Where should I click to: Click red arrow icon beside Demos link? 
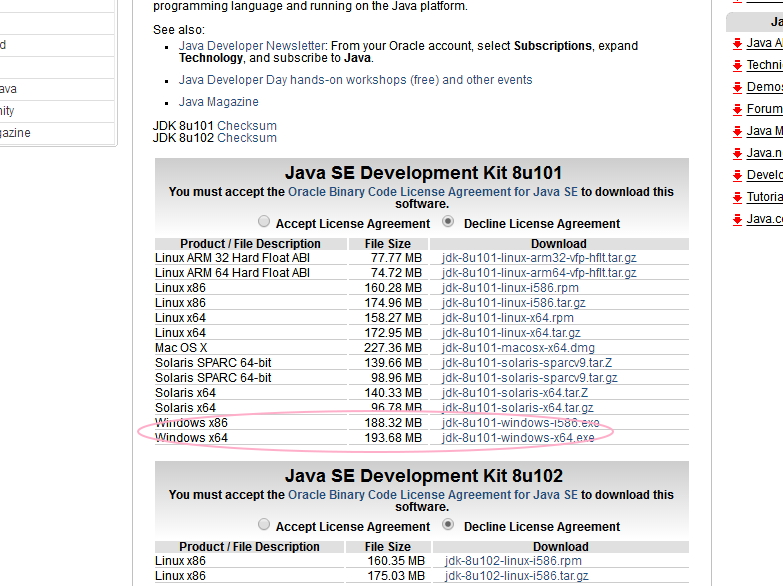(x=738, y=87)
